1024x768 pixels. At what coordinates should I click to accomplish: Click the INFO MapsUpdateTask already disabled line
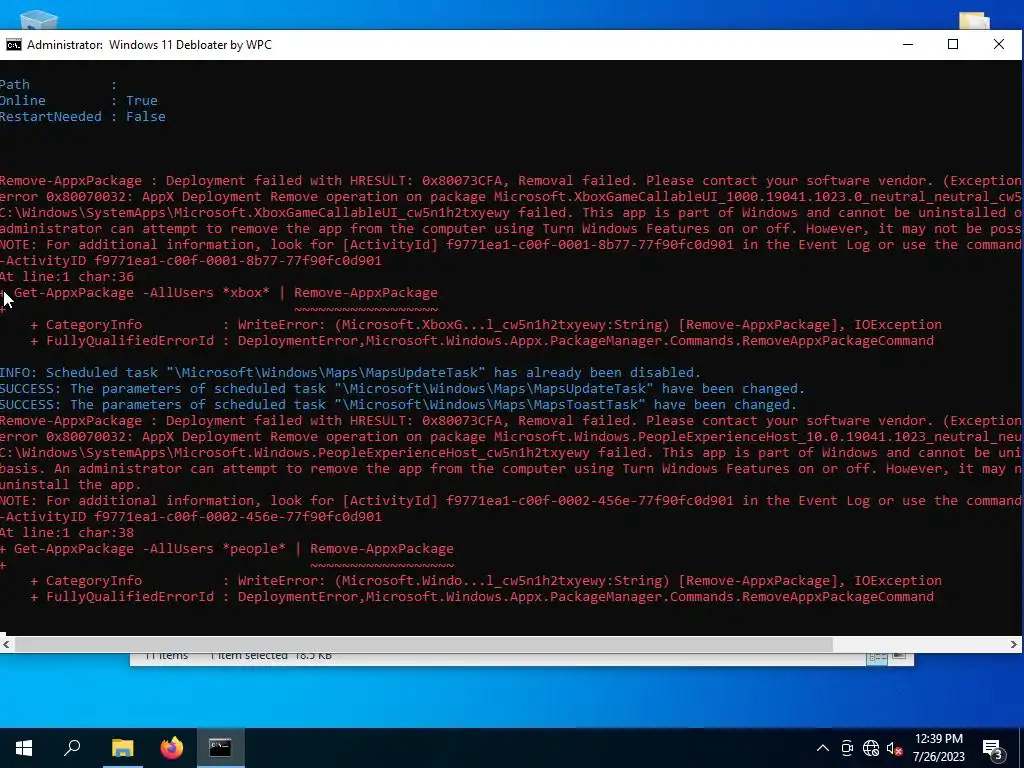coord(350,372)
